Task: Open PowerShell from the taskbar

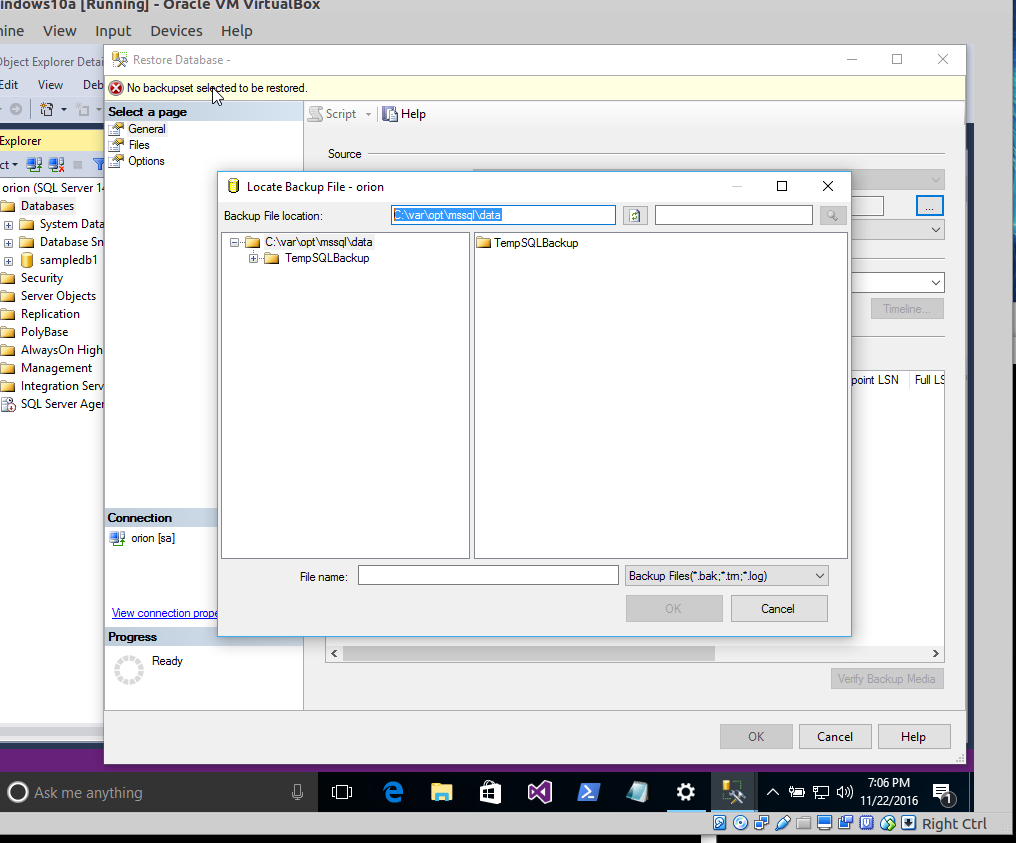Action: [x=588, y=792]
